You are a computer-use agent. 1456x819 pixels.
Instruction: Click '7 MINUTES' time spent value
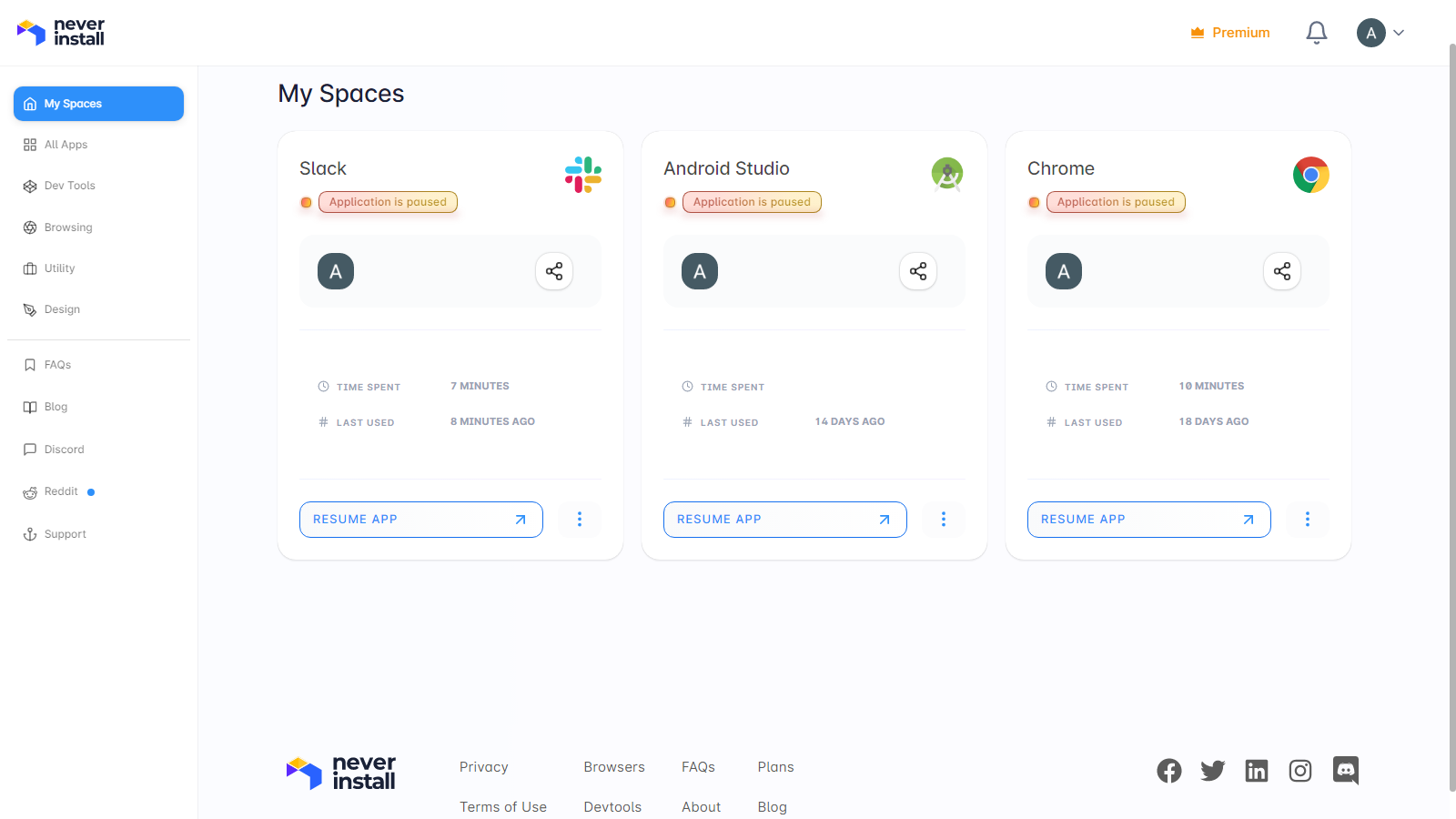480,386
